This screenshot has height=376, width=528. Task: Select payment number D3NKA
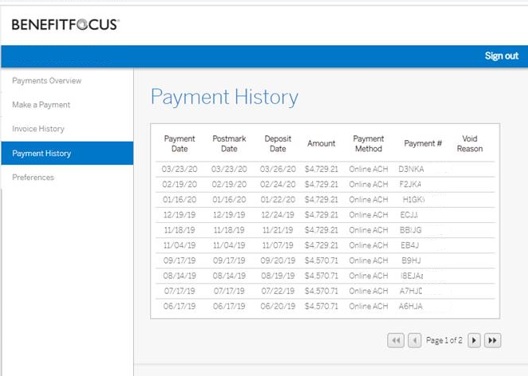pos(411,169)
